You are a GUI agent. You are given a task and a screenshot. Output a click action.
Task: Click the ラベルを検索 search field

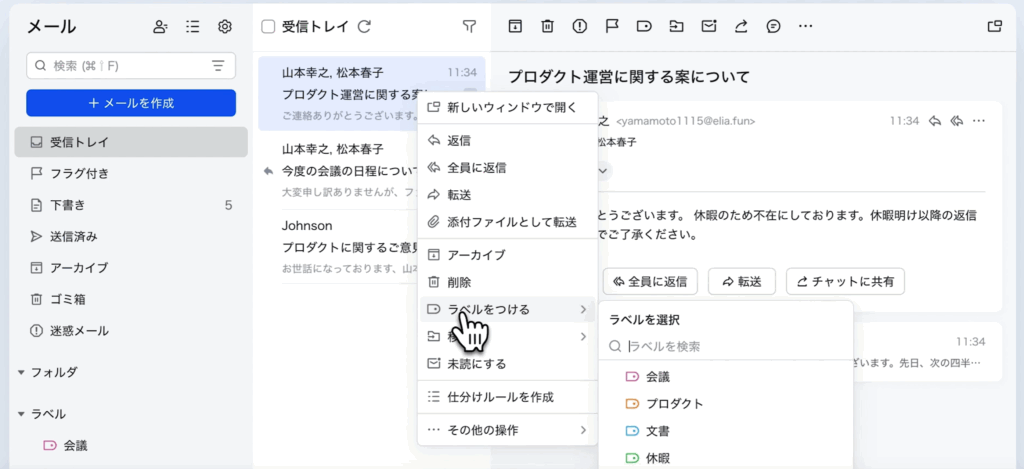pyautogui.click(x=730, y=346)
